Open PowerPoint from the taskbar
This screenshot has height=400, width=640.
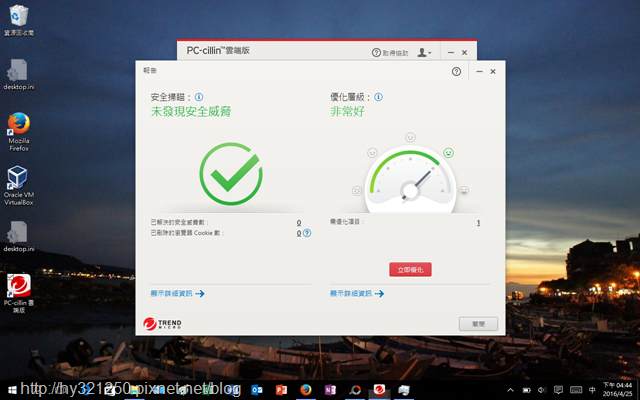pyautogui.click(x=281, y=390)
